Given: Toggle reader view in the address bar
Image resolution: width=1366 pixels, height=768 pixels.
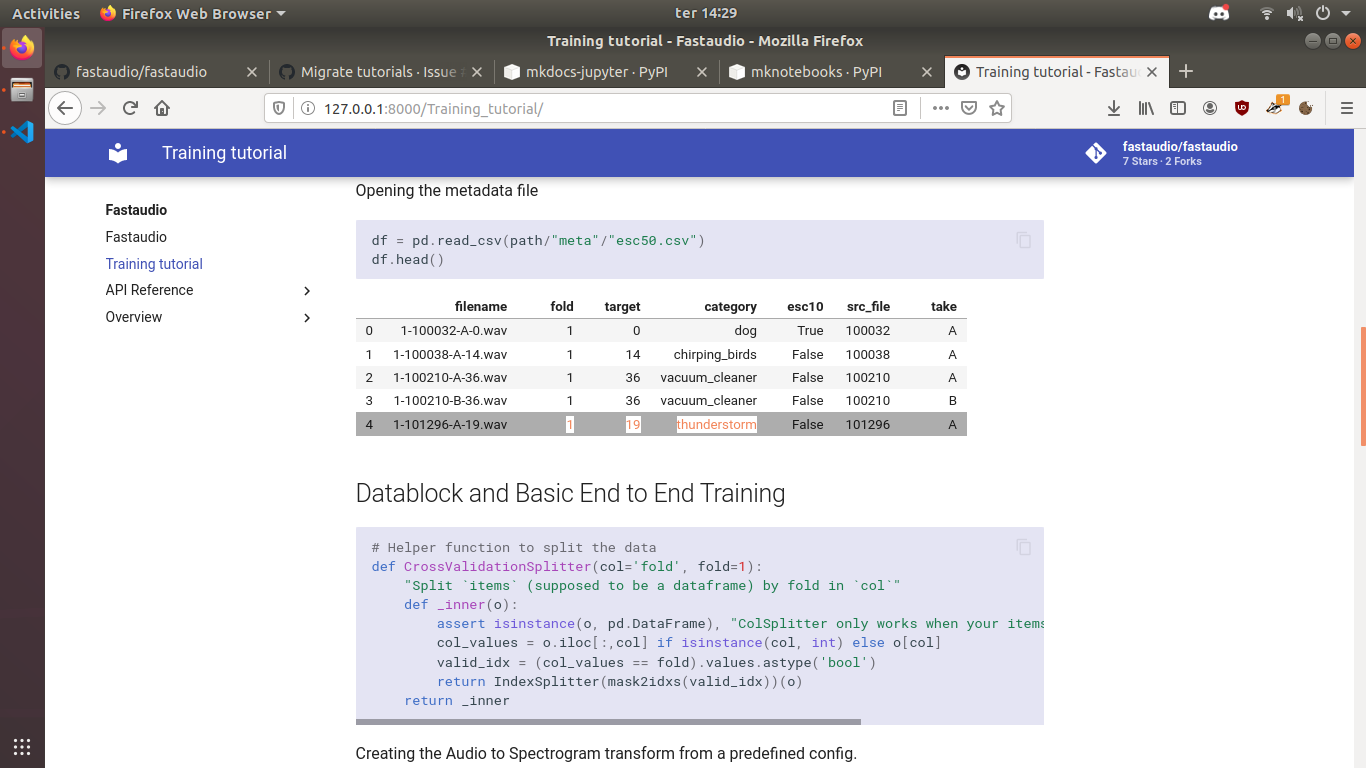Looking at the screenshot, I should [x=899, y=107].
